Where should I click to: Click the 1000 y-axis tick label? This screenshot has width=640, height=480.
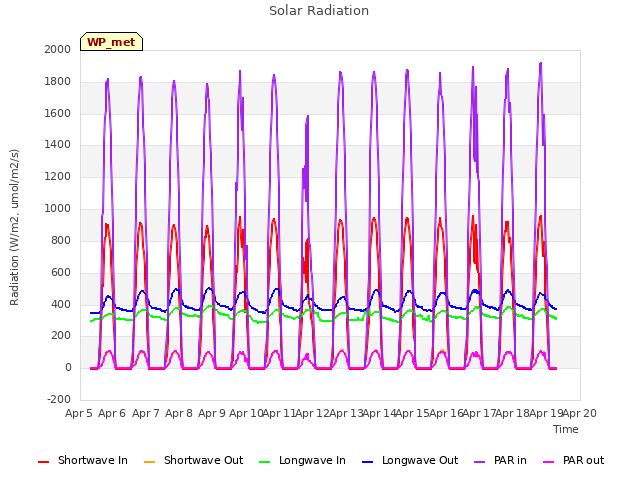[x=58, y=209]
